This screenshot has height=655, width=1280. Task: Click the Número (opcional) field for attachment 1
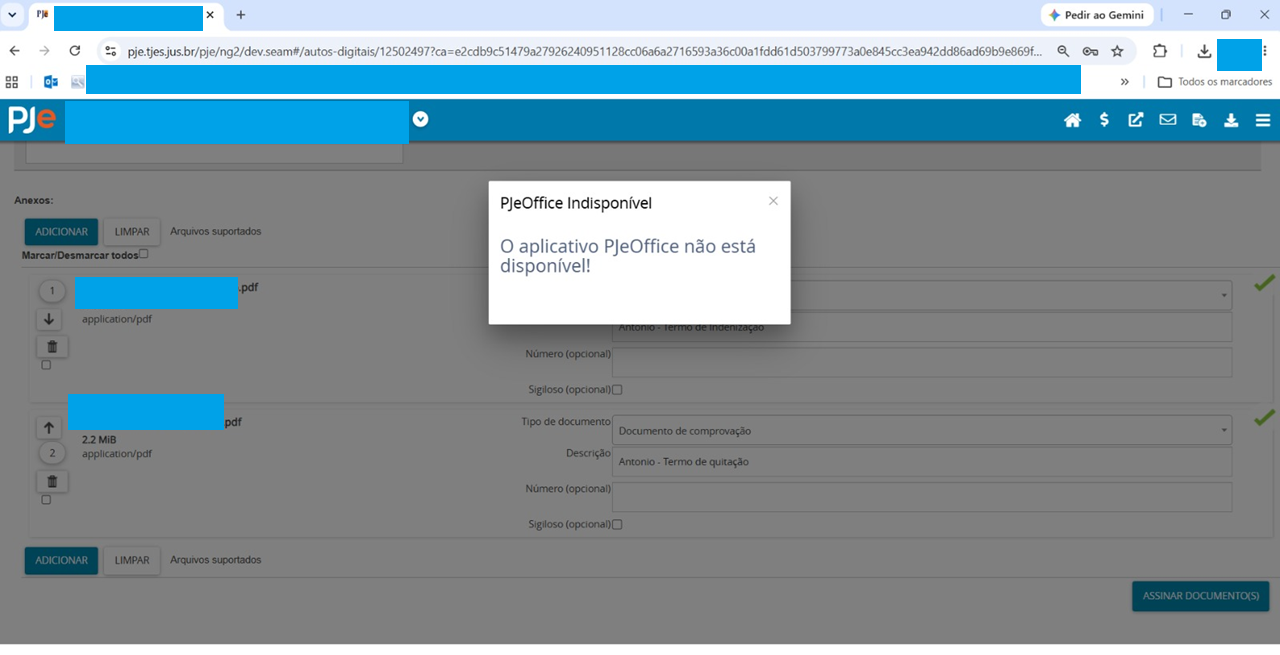click(922, 362)
